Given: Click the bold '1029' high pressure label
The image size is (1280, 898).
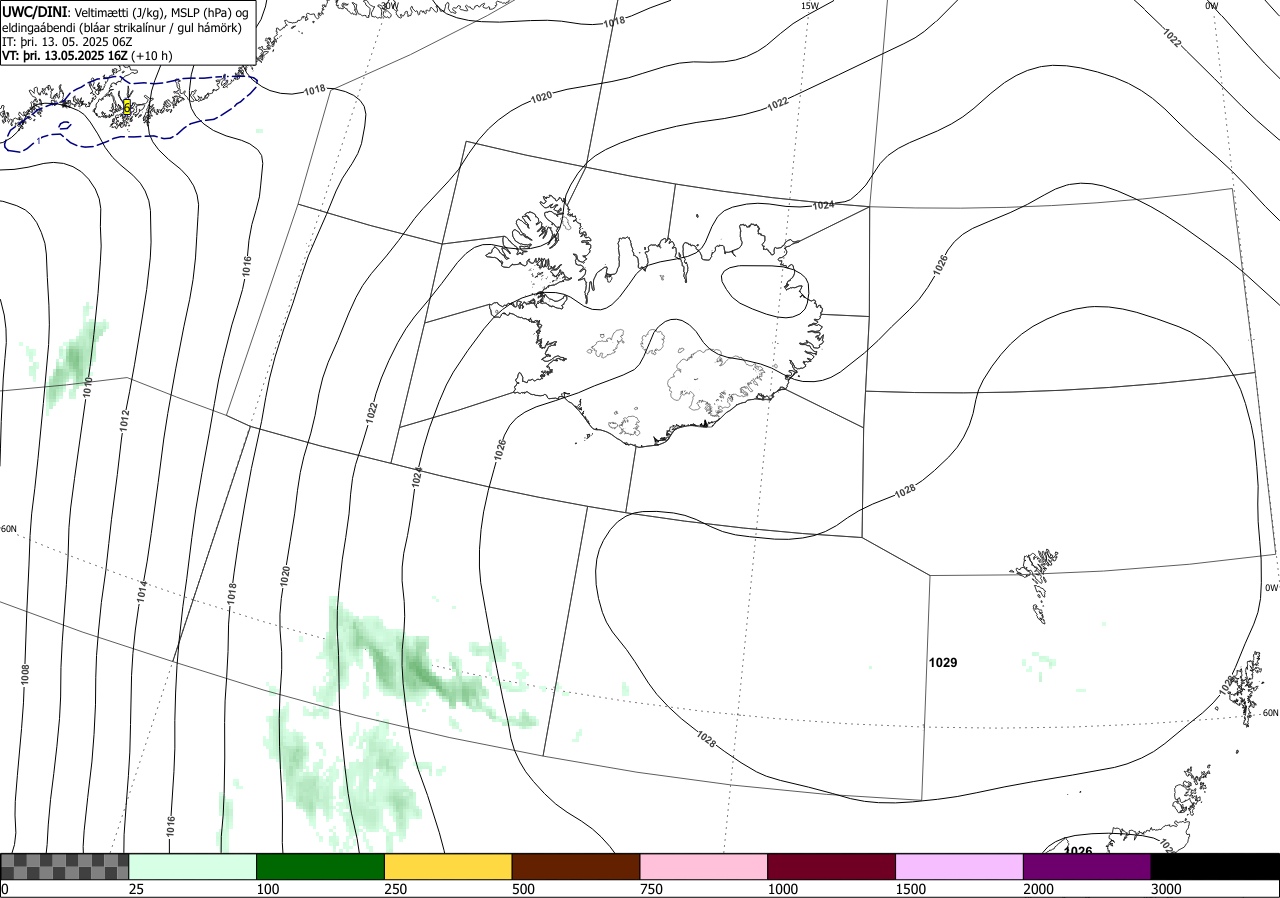Looking at the screenshot, I should click(943, 662).
